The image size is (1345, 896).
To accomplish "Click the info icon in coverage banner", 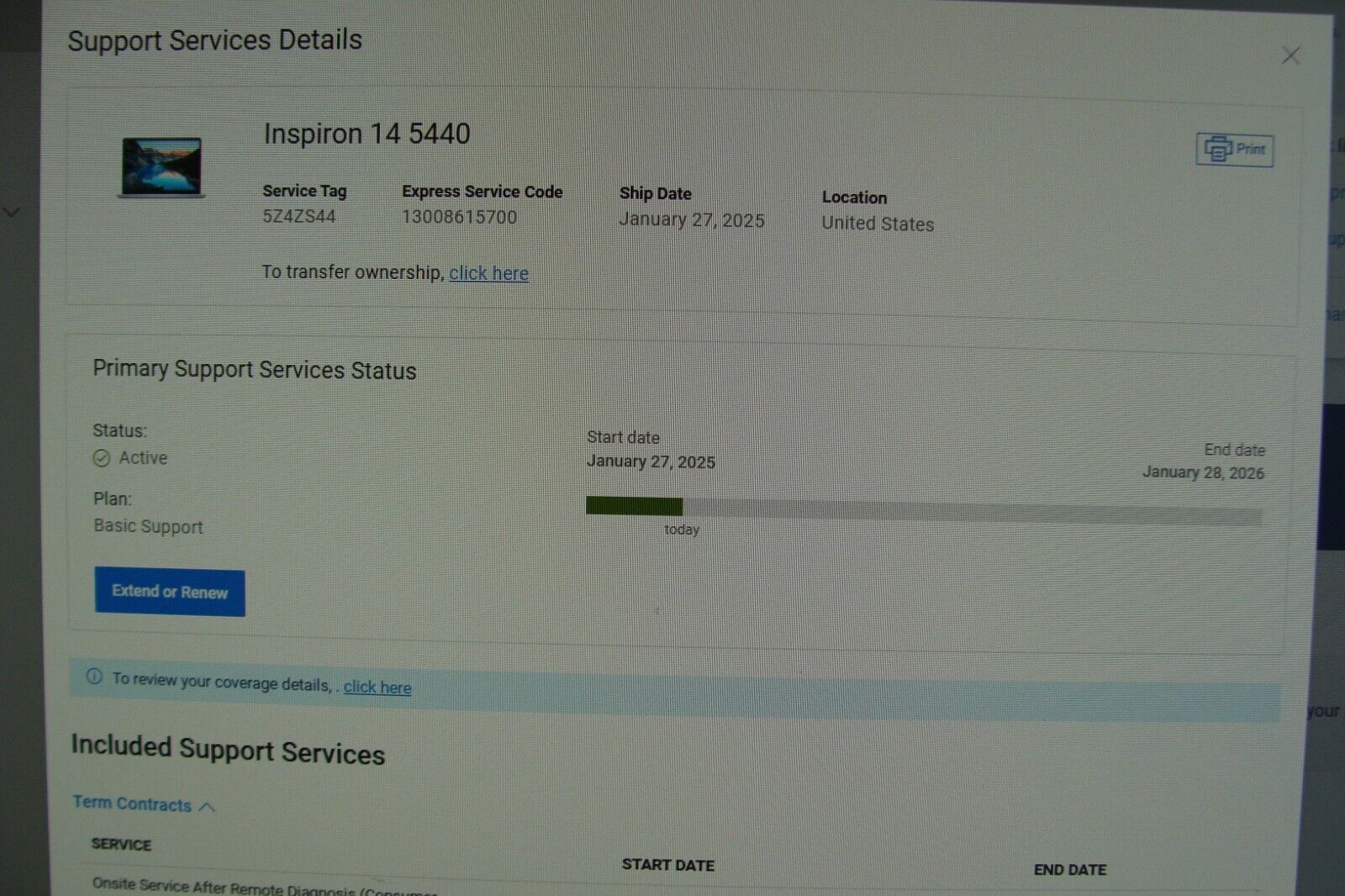I will [94, 677].
